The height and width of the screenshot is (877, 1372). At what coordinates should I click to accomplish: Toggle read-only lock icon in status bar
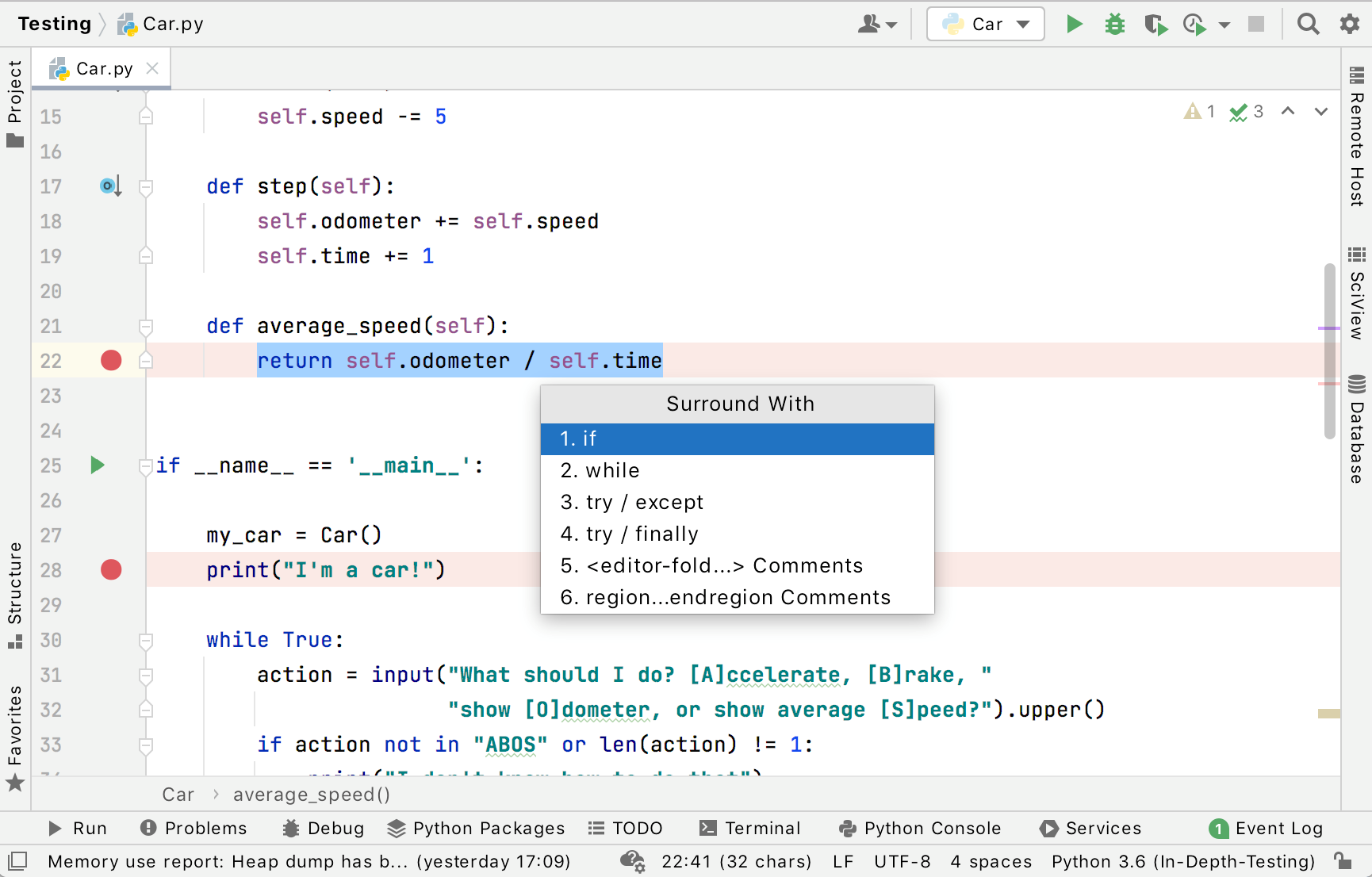(1343, 861)
